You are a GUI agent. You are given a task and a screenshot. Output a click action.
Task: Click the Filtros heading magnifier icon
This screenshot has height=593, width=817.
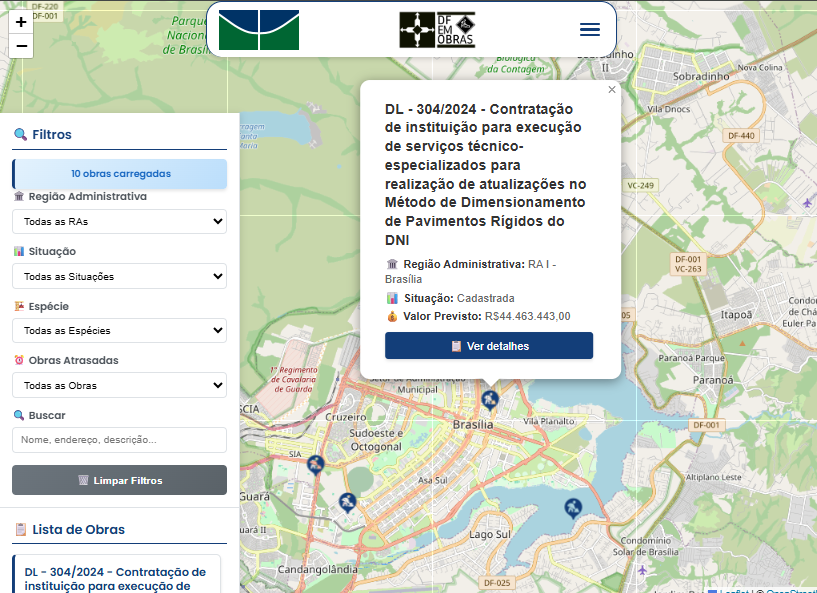tap(20, 134)
